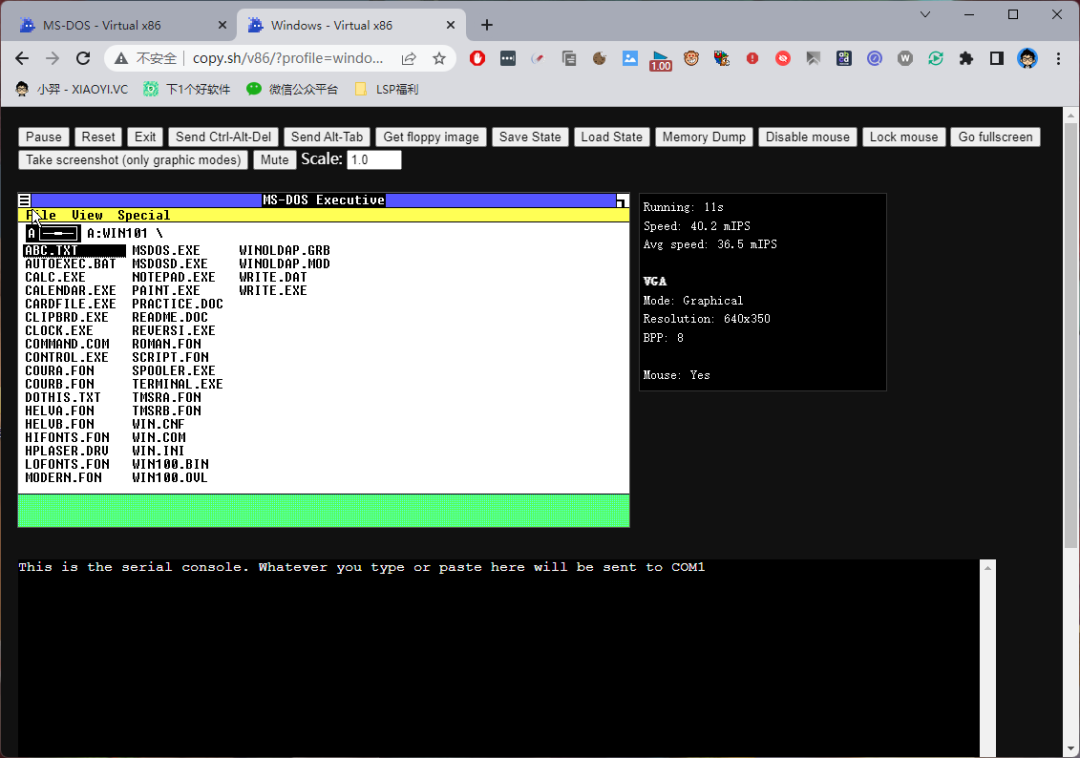The image size is (1080, 758).
Task: Click the bookmark star in the address bar
Action: pyautogui.click(x=437, y=59)
